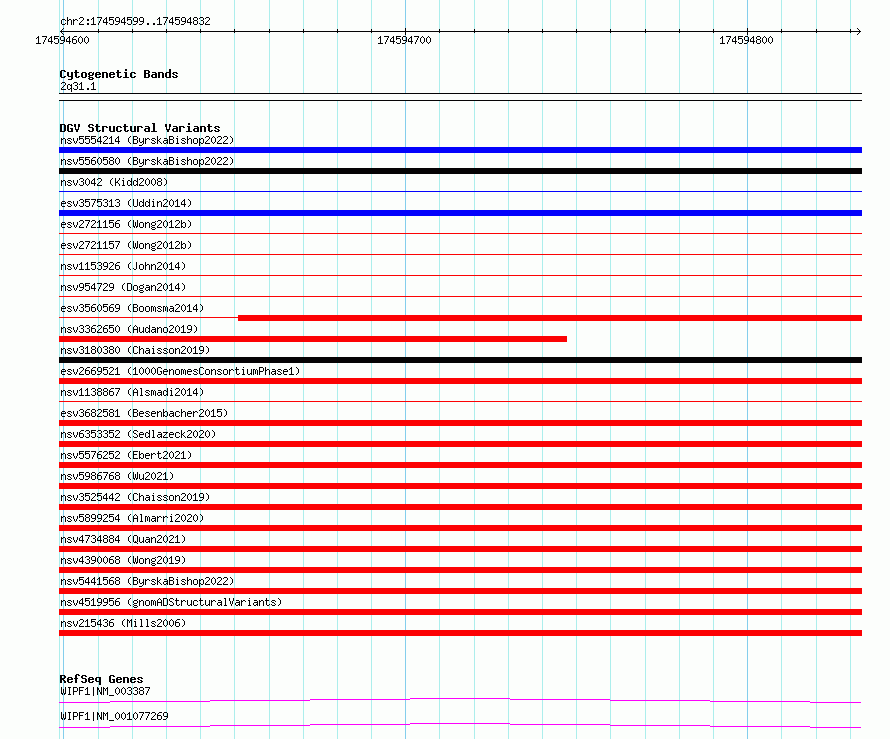Viewport: 890px width, 739px height.
Task: Open variant nsv3525442 (Chaisson2019)
Action: (135, 497)
